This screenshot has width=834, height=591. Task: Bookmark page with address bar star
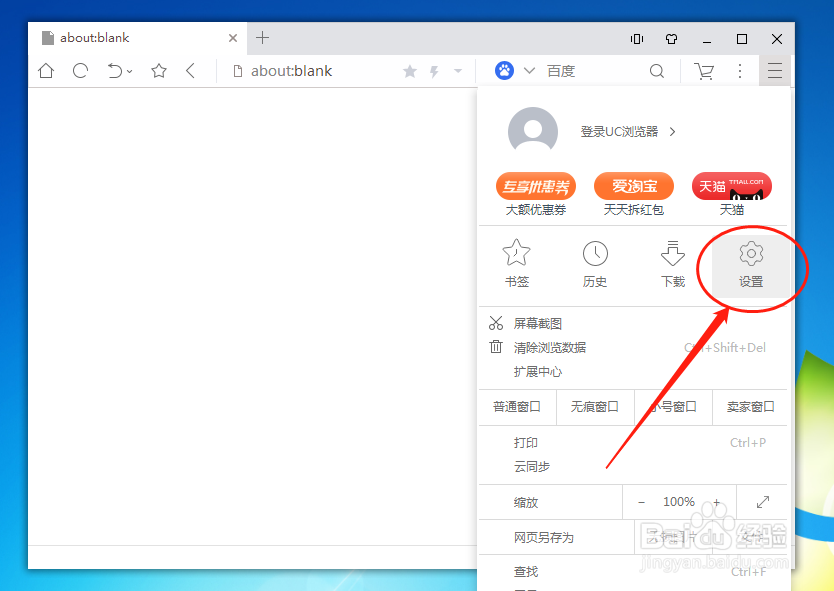coord(410,71)
